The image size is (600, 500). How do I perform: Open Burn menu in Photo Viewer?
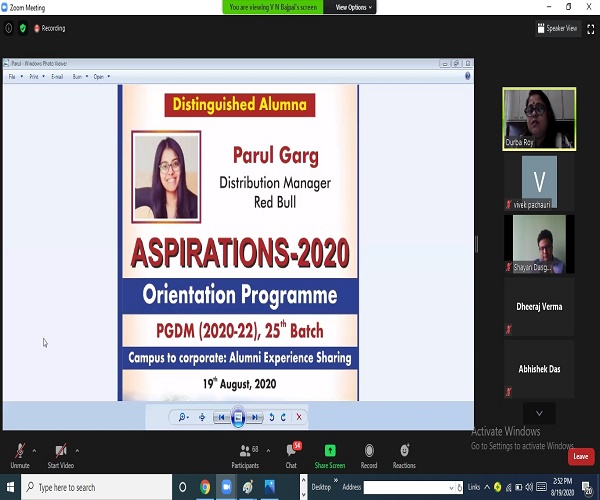pyautogui.click(x=80, y=77)
